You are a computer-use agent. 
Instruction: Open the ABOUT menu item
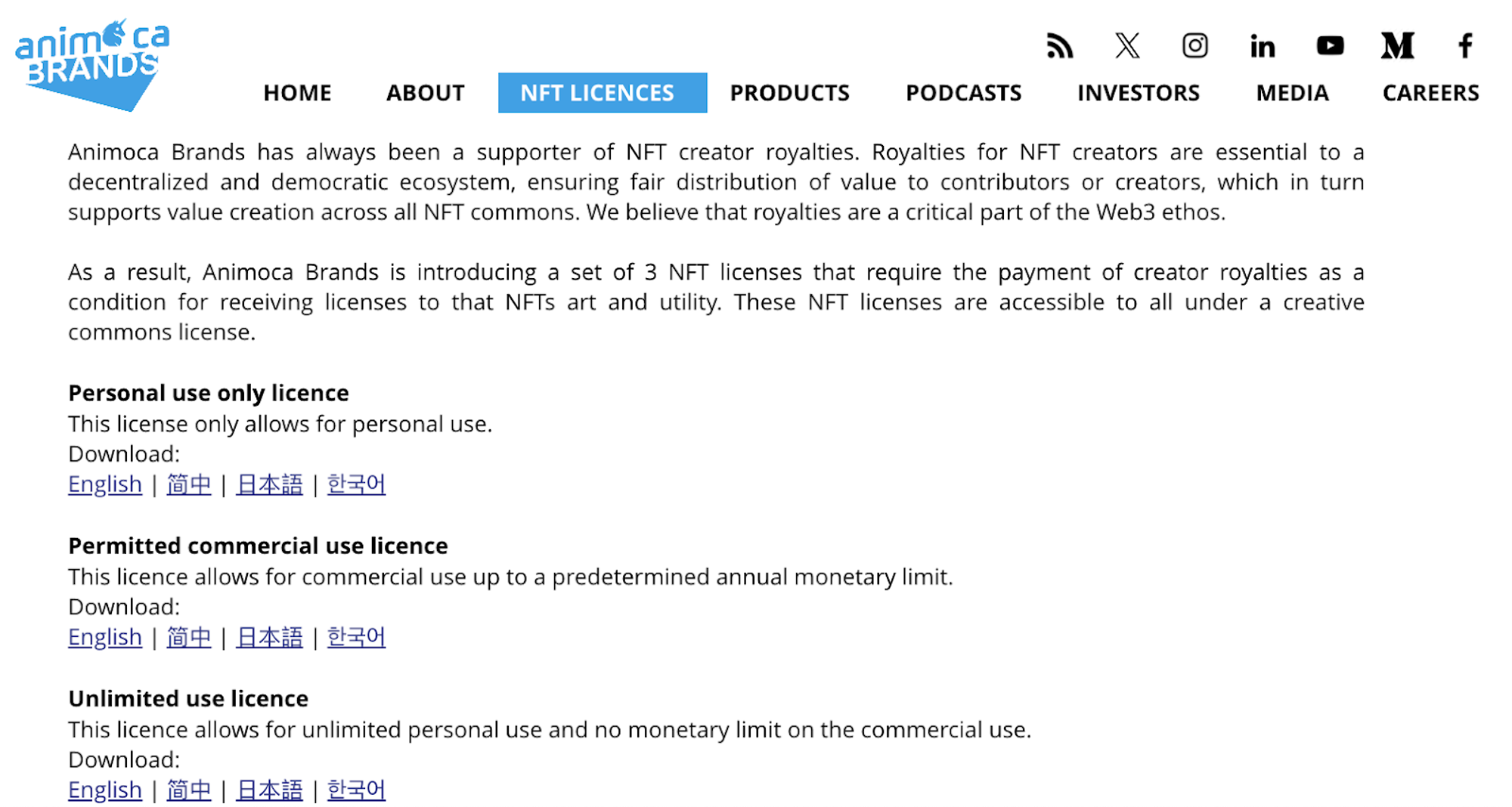click(425, 93)
